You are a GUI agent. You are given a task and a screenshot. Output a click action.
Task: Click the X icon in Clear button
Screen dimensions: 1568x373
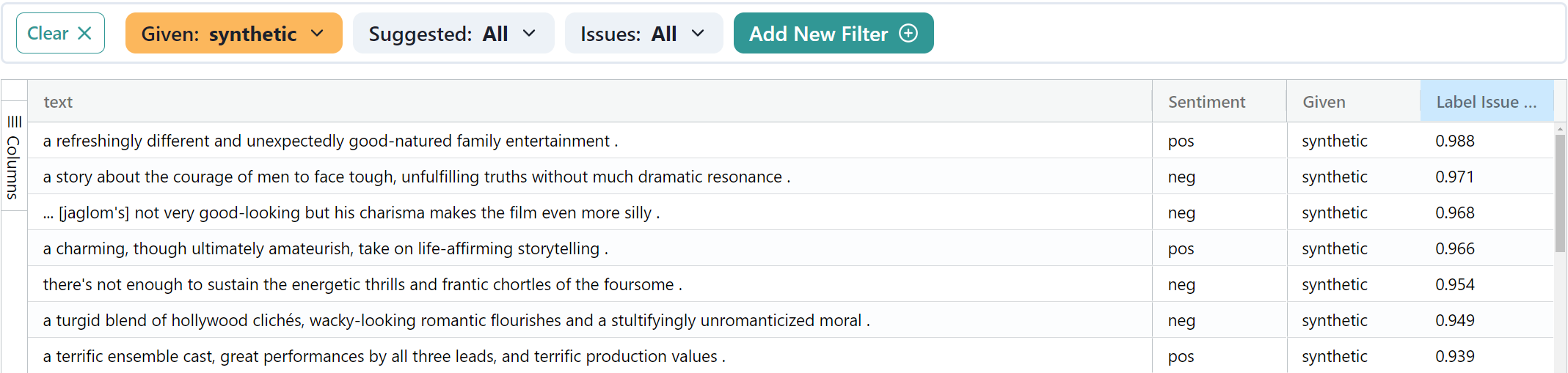tap(85, 33)
